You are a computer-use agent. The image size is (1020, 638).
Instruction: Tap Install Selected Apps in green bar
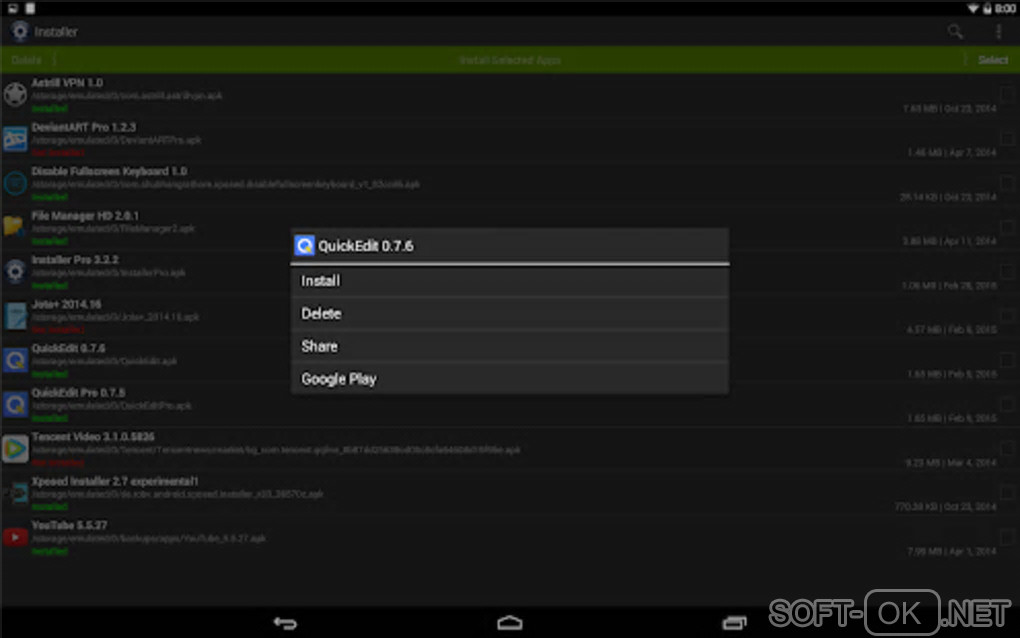pos(509,60)
